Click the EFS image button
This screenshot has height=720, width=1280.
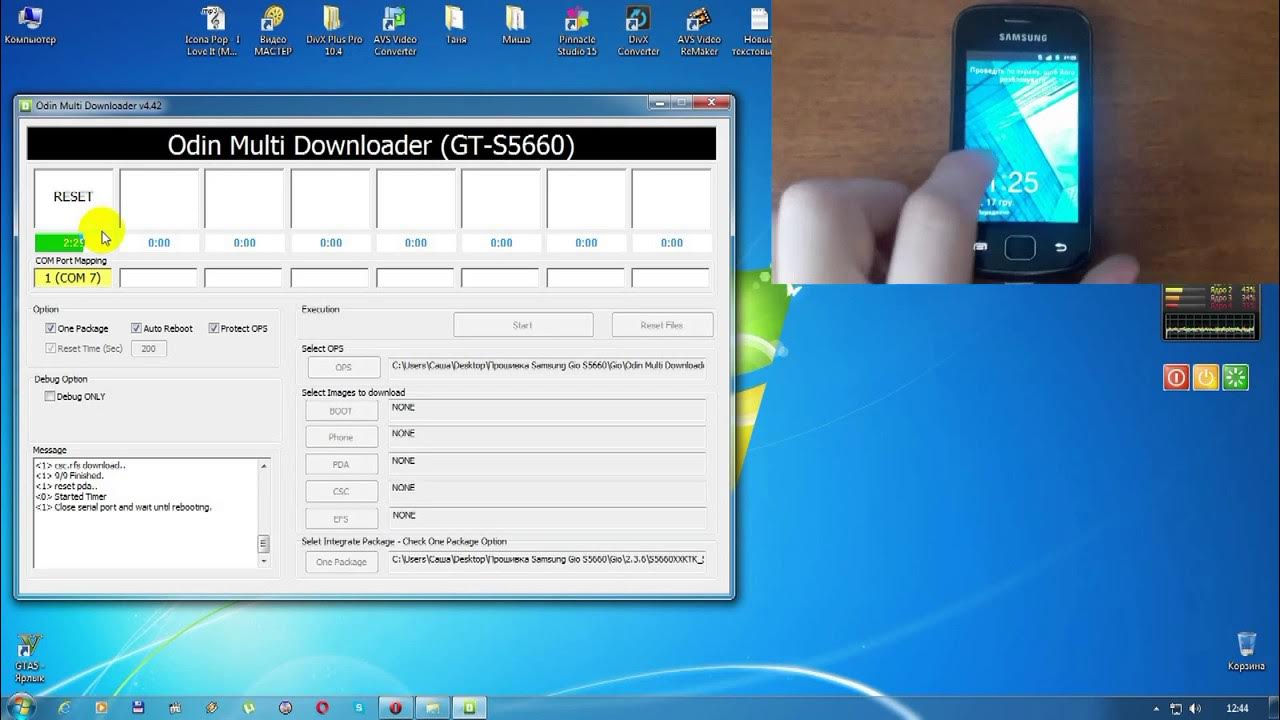[341, 518]
